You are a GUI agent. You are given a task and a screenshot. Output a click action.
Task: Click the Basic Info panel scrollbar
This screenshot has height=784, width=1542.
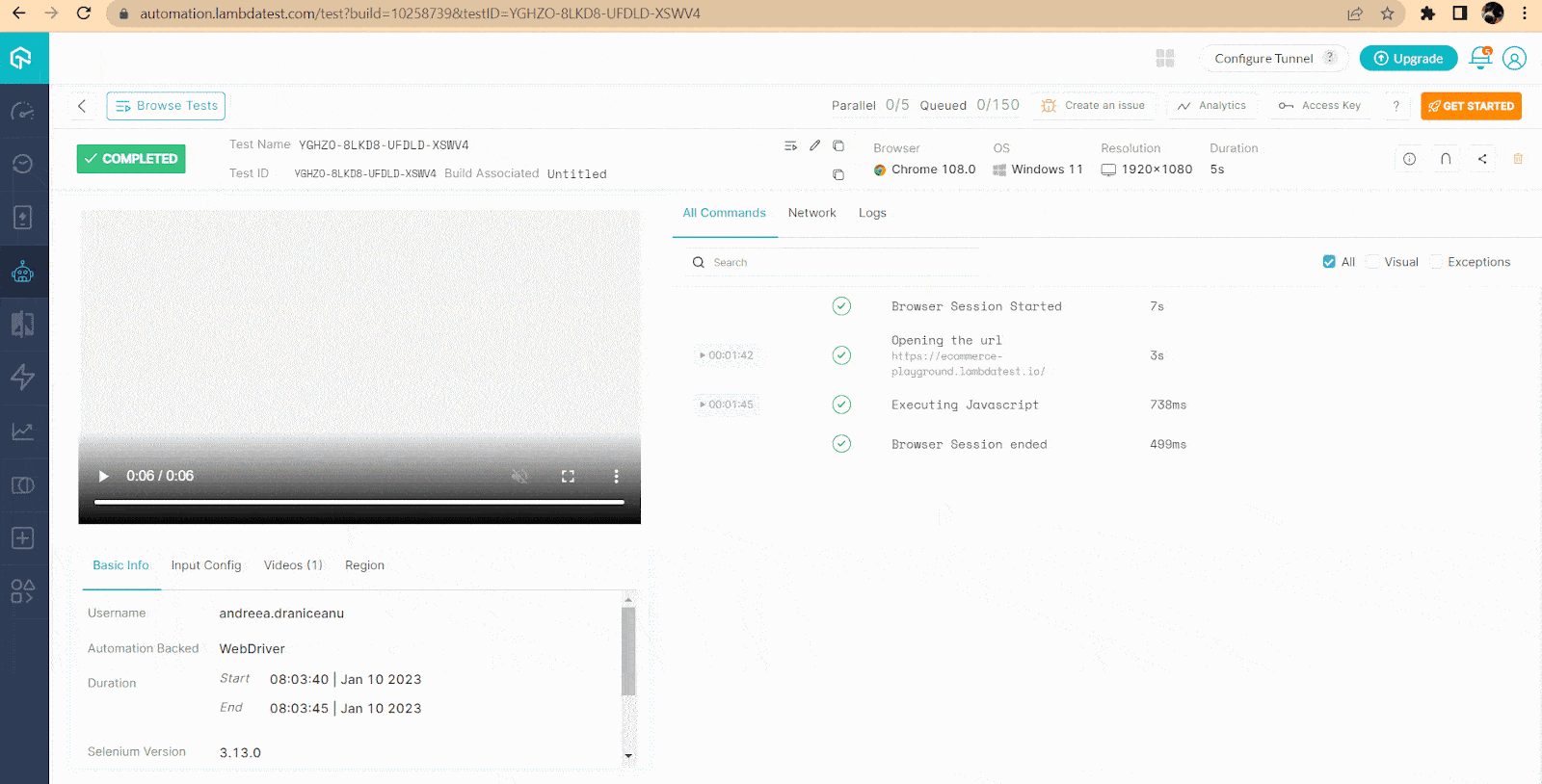pyautogui.click(x=628, y=652)
